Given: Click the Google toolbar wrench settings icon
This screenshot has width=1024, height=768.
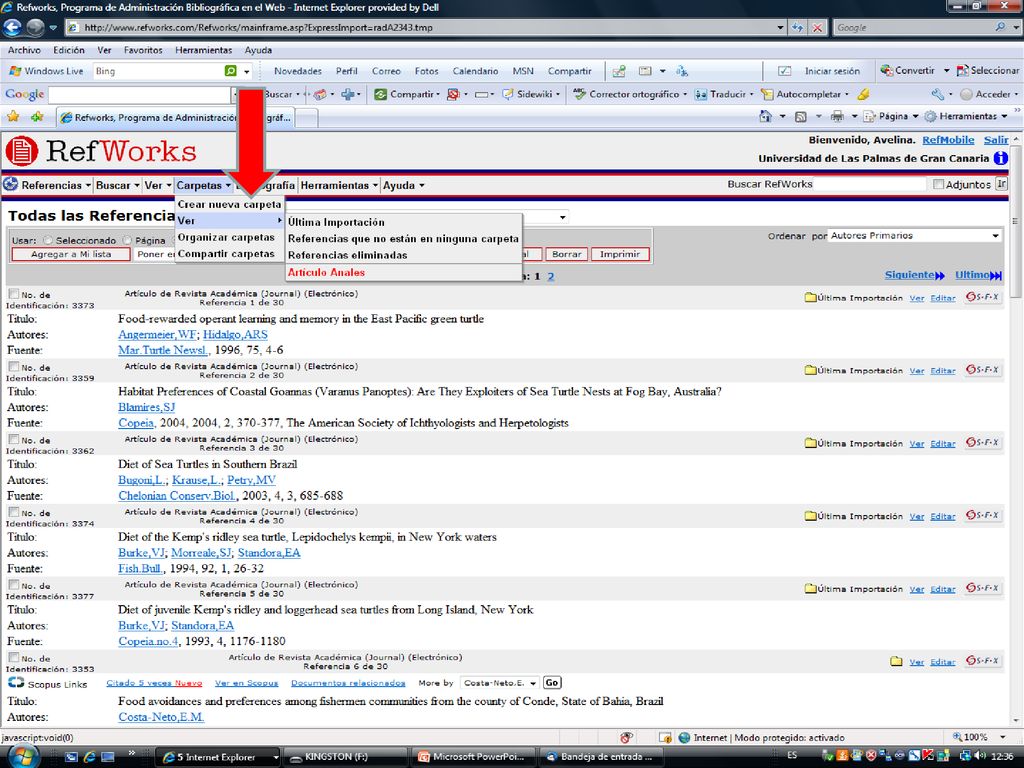Looking at the screenshot, I should click(x=938, y=94).
